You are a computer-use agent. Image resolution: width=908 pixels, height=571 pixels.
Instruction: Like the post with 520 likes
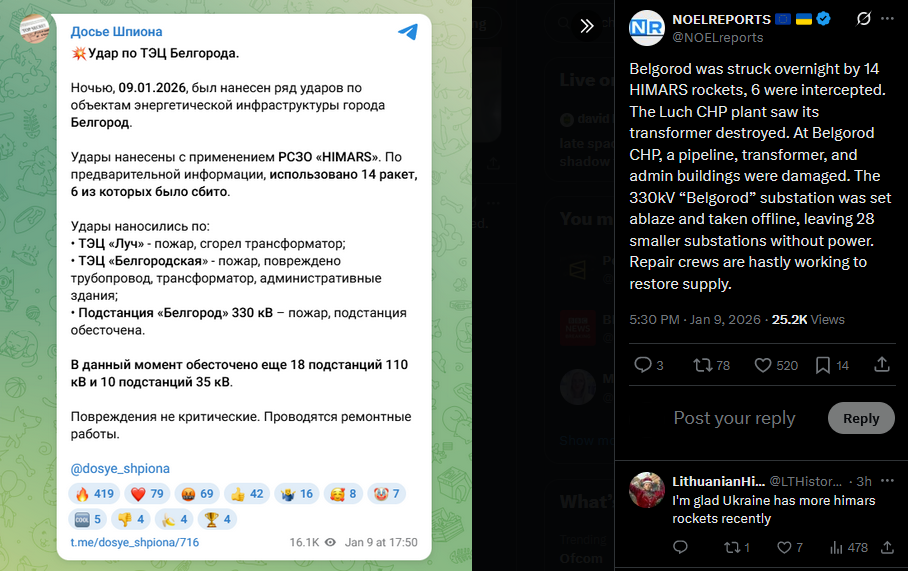(776, 365)
